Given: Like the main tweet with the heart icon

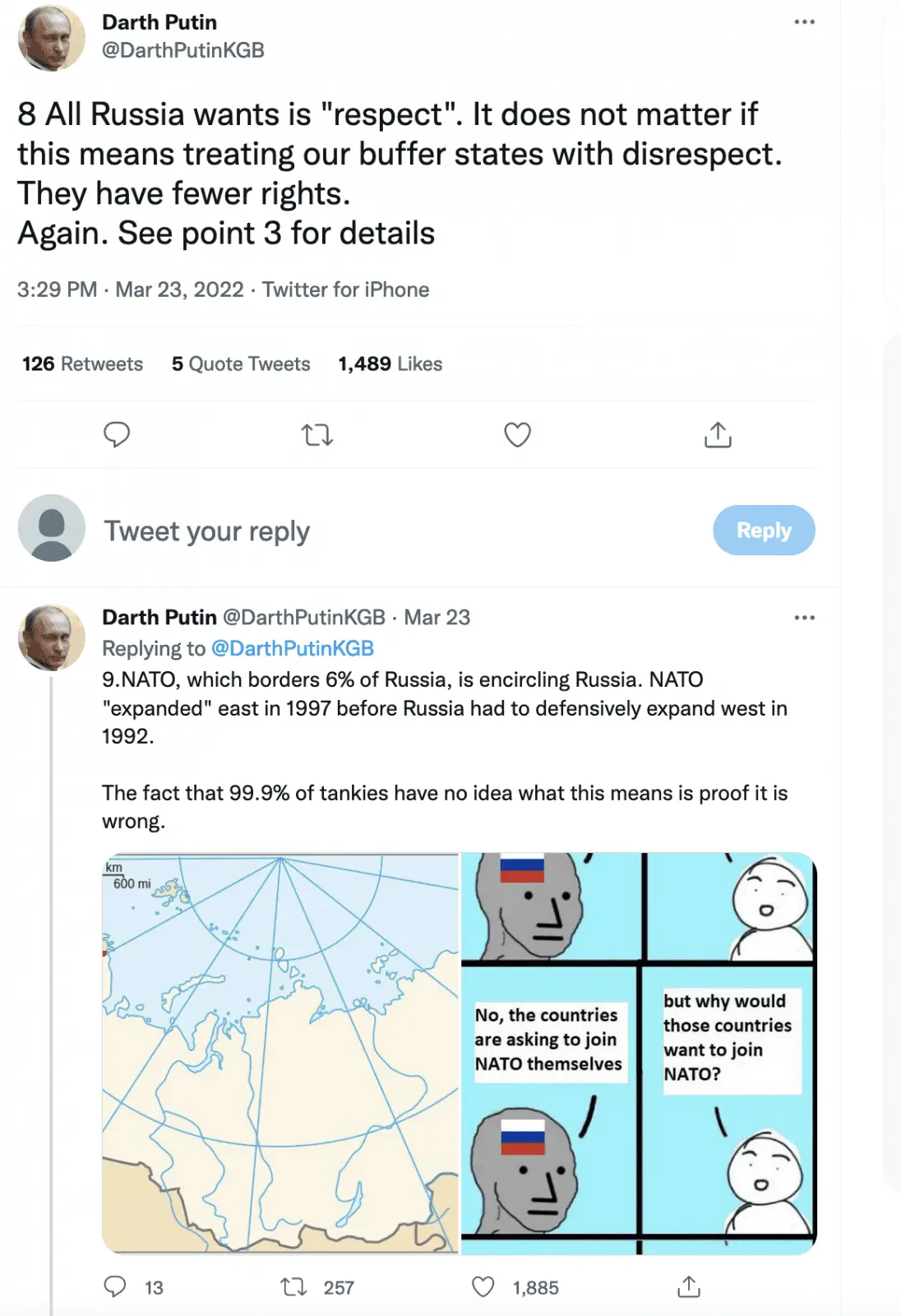Looking at the screenshot, I should point(517,434).
